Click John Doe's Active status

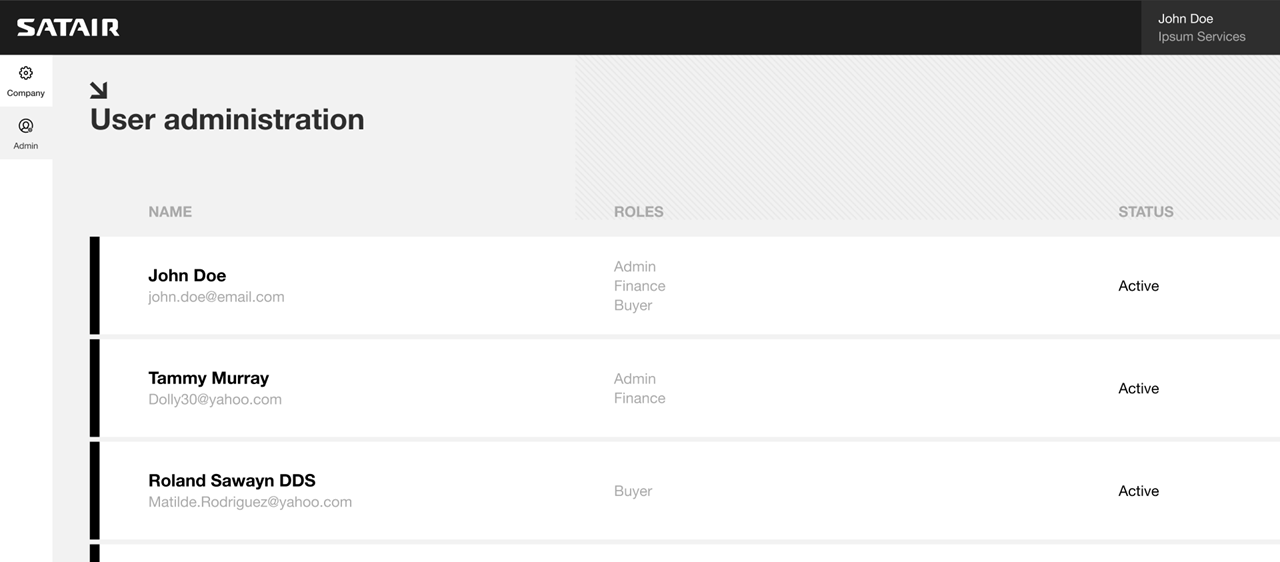(1138, 286)
